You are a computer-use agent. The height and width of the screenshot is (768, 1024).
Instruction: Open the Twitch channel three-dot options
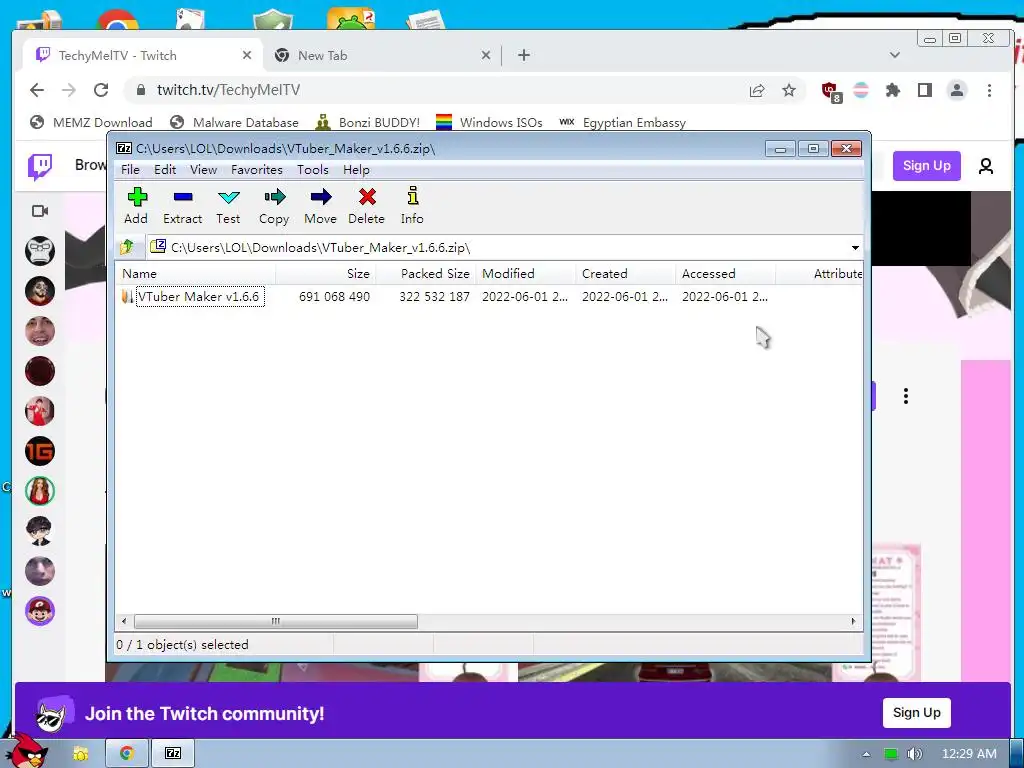906,396
